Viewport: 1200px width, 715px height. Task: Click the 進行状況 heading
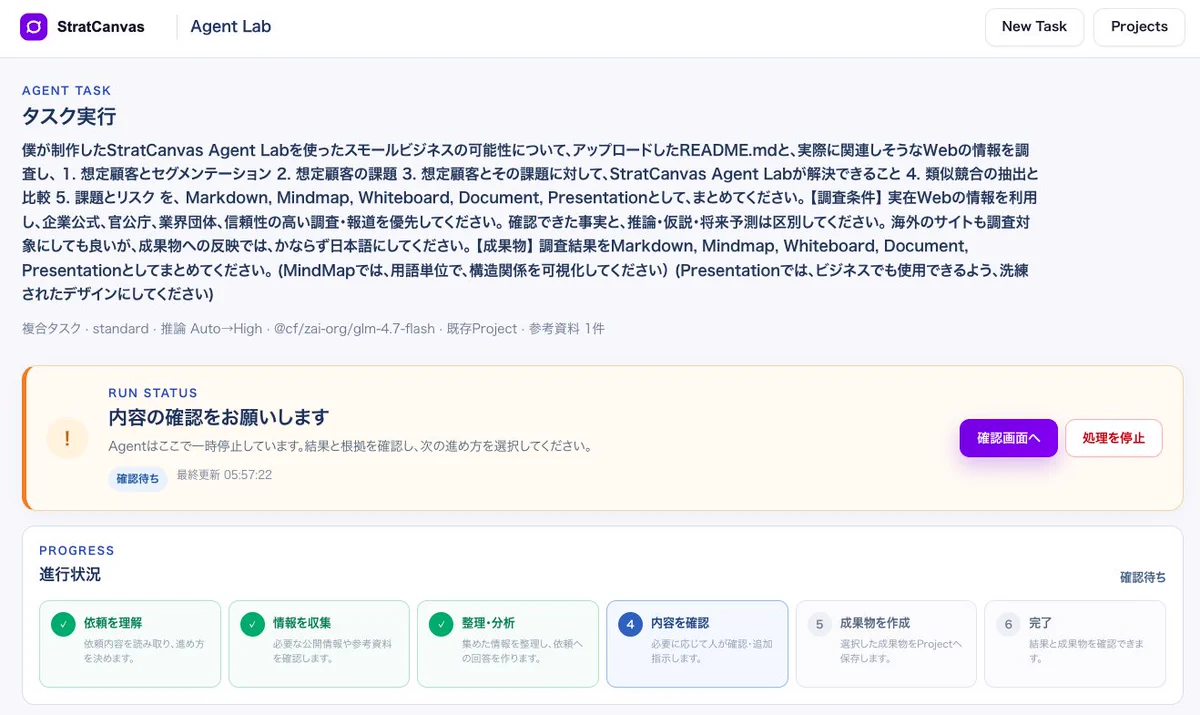point(70,575)
